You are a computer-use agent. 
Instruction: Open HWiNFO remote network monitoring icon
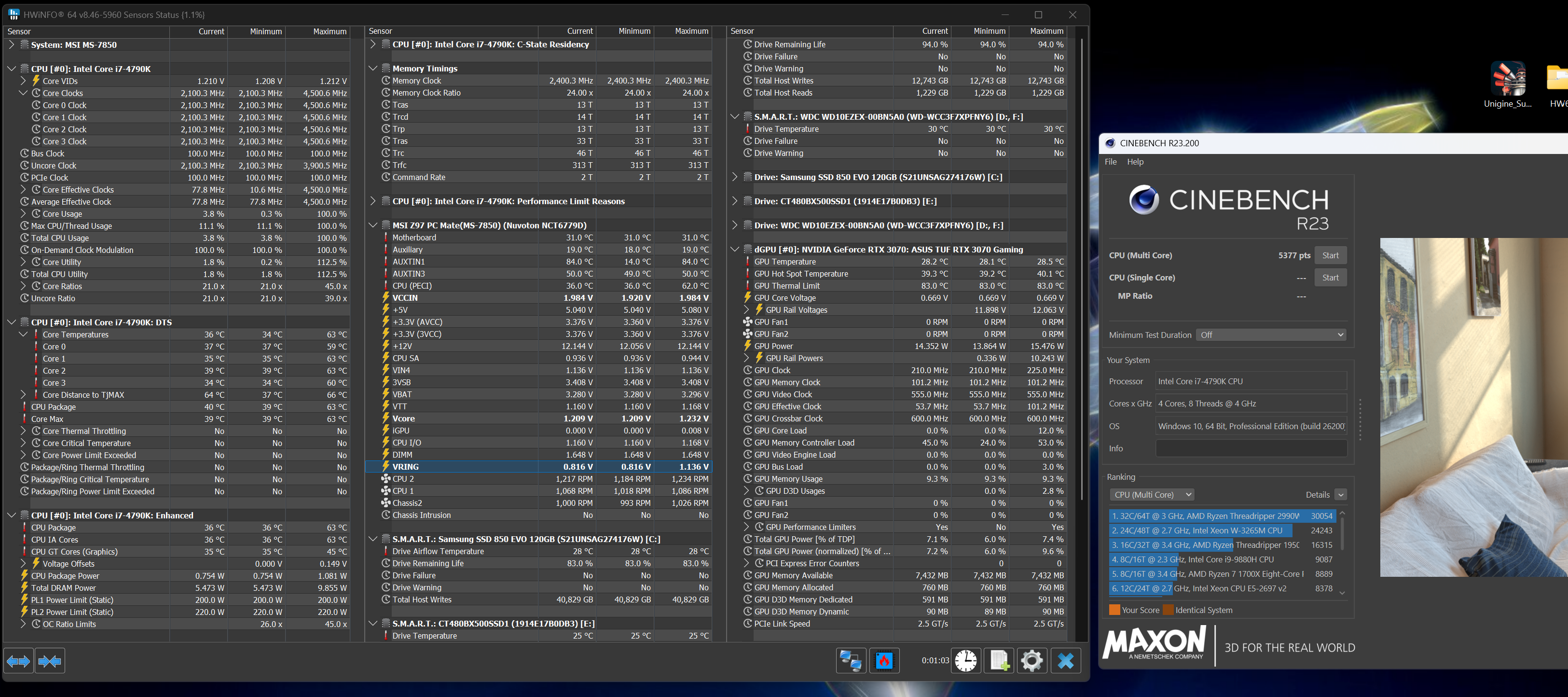coord(851,660)
